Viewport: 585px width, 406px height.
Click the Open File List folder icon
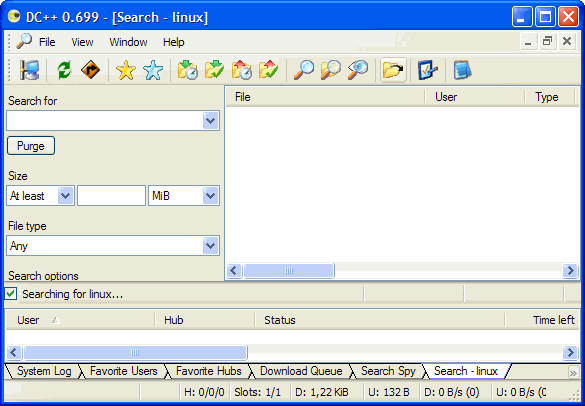point(393,70)
